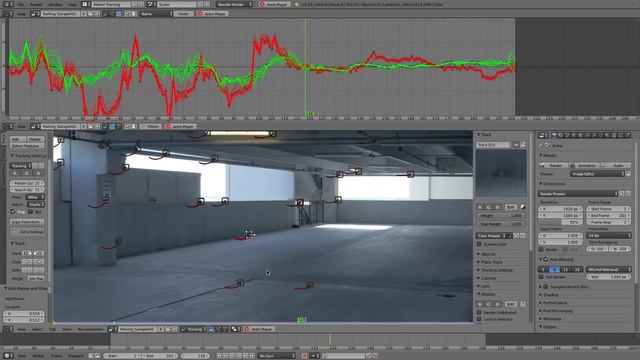640x360 pixels.
Task: Open the Display Image Editor dropdown
Action: 598,174
